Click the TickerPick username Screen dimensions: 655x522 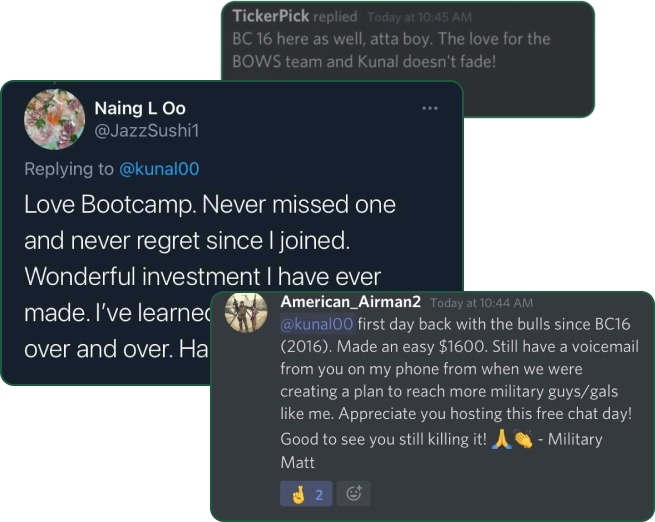pos(271,16)
